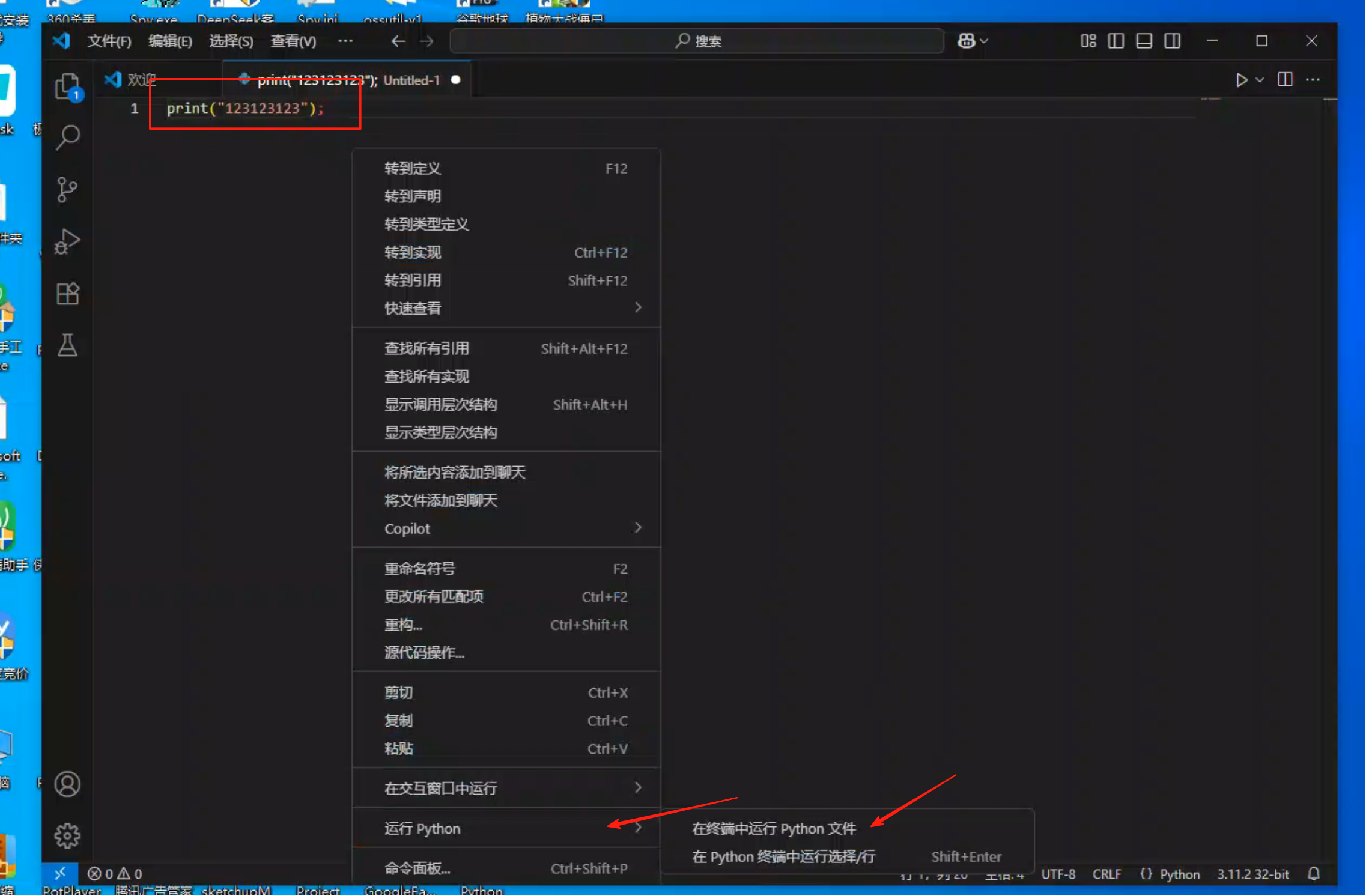1366x896 pixels.
Task: Open the 选择(S) menu
Action: tap(231, 41)
